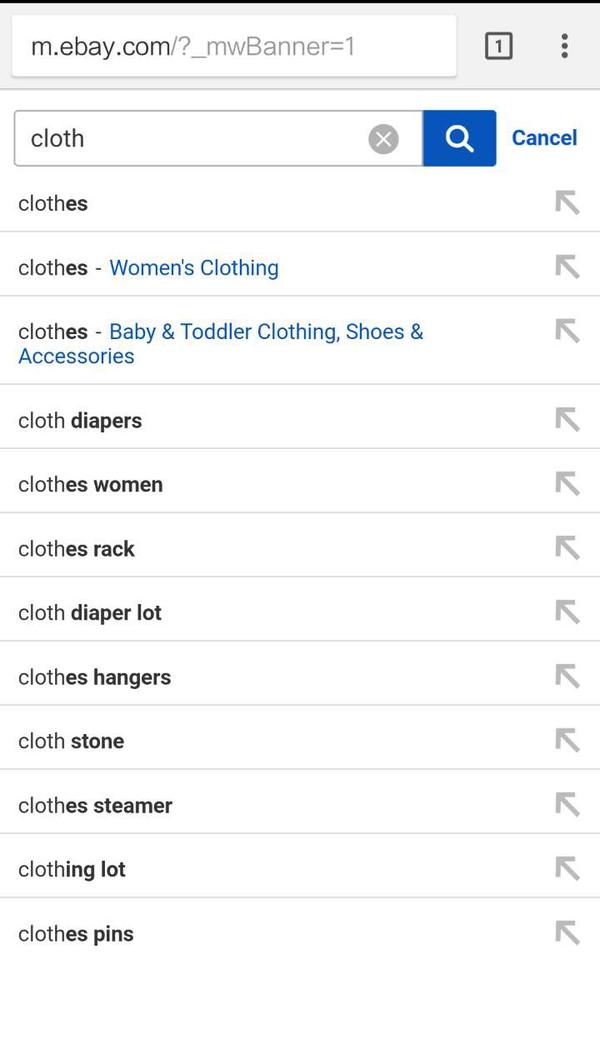Tap the fill arrow beside 'cloth stone'

(x=568, y=741)
